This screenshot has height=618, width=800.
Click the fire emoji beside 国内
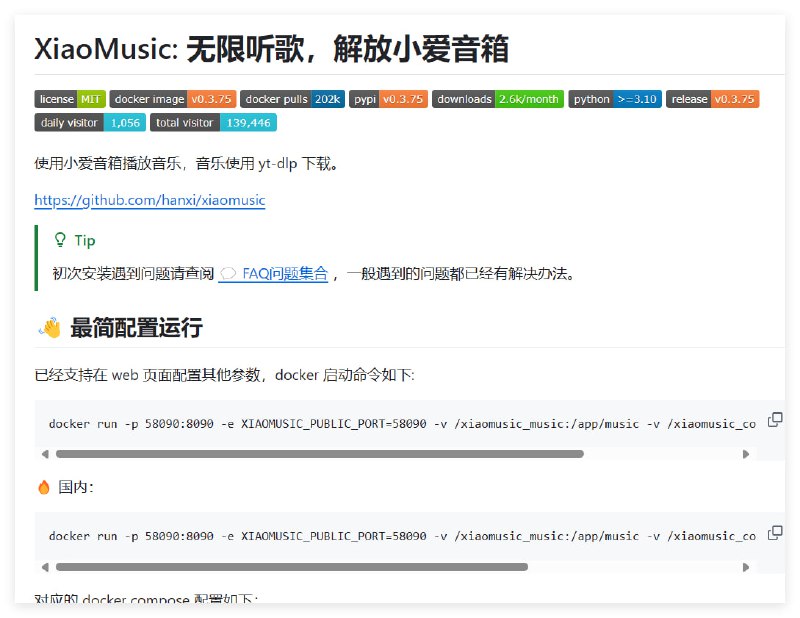[x=44, y=487]
